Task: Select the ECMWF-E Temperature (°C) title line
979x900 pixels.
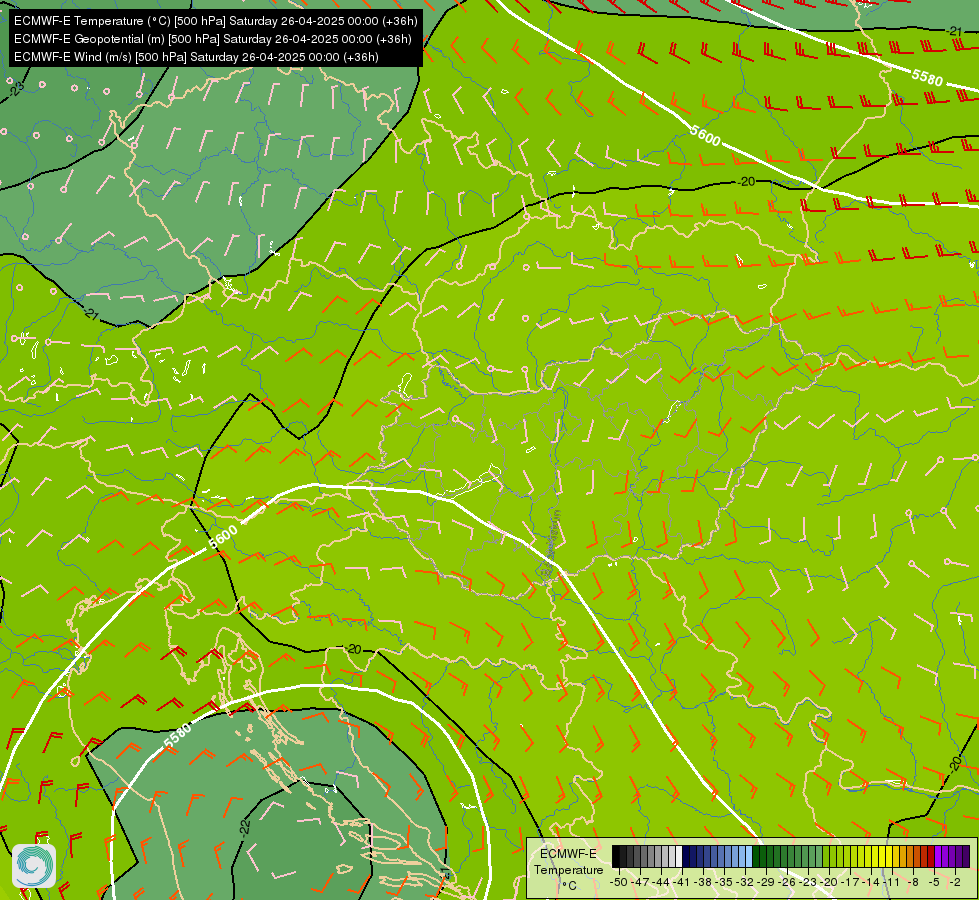Action: coord(215,21)
